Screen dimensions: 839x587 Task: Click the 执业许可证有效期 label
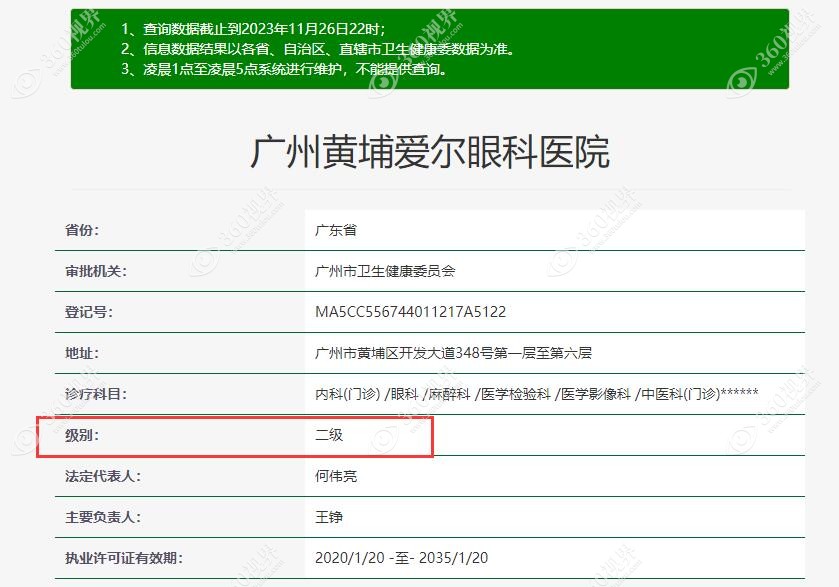coord(124,558)
